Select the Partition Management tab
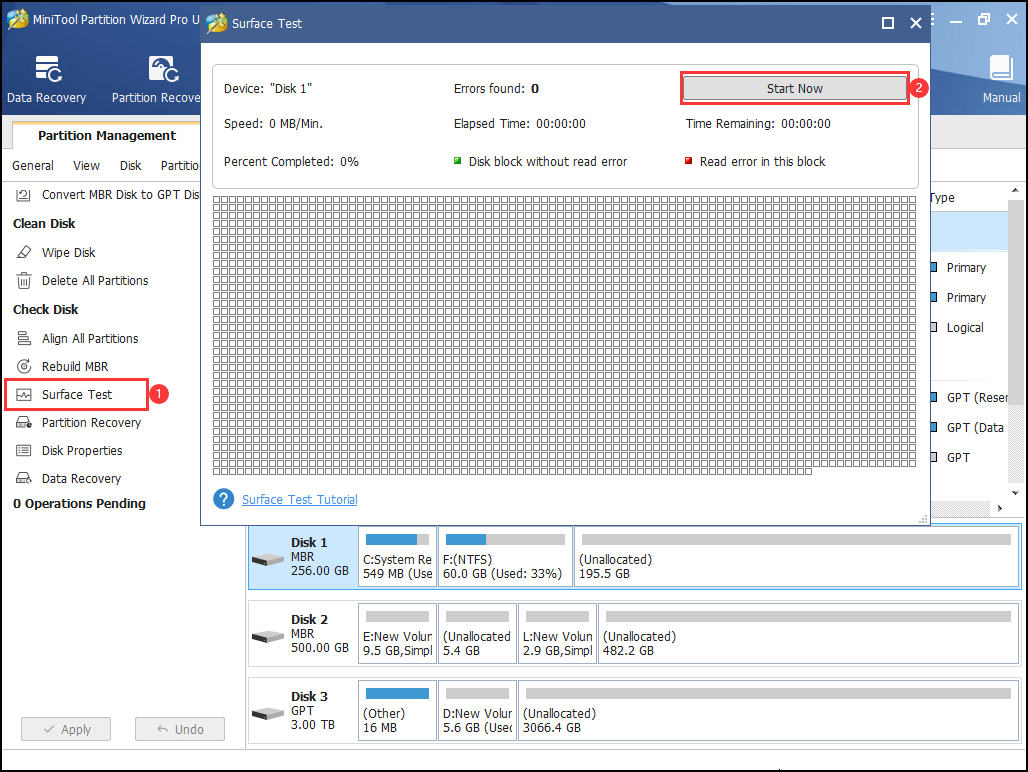 tap(107, 136)
